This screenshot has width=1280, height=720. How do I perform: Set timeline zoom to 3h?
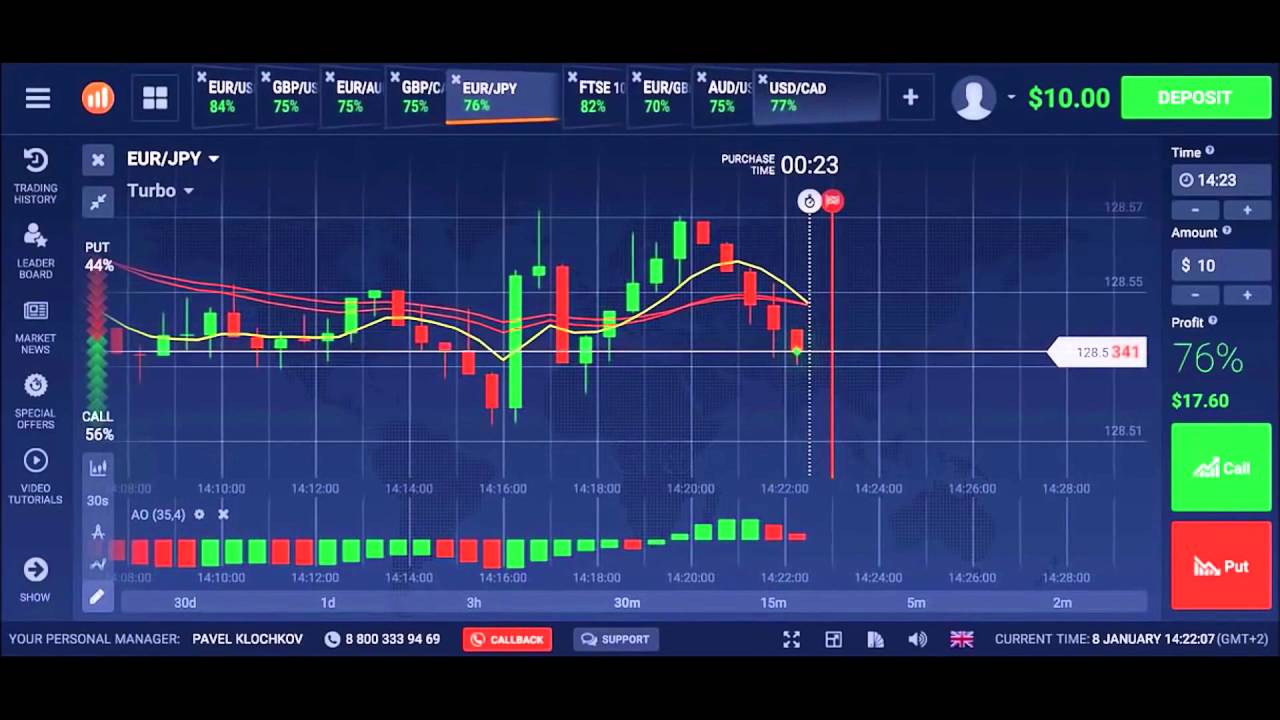474,602
